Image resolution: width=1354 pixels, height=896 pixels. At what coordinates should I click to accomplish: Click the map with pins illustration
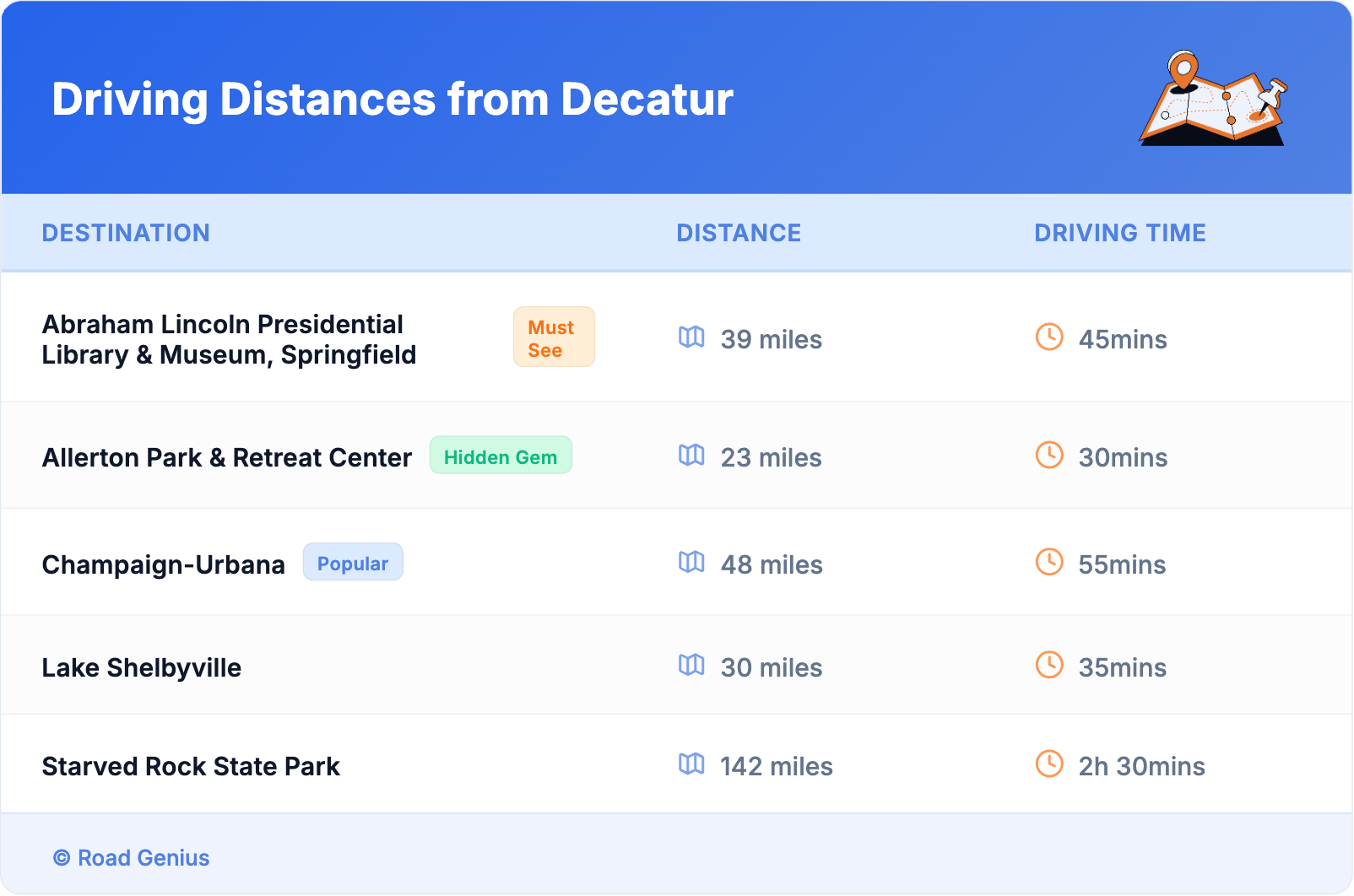click(1213, 100)
